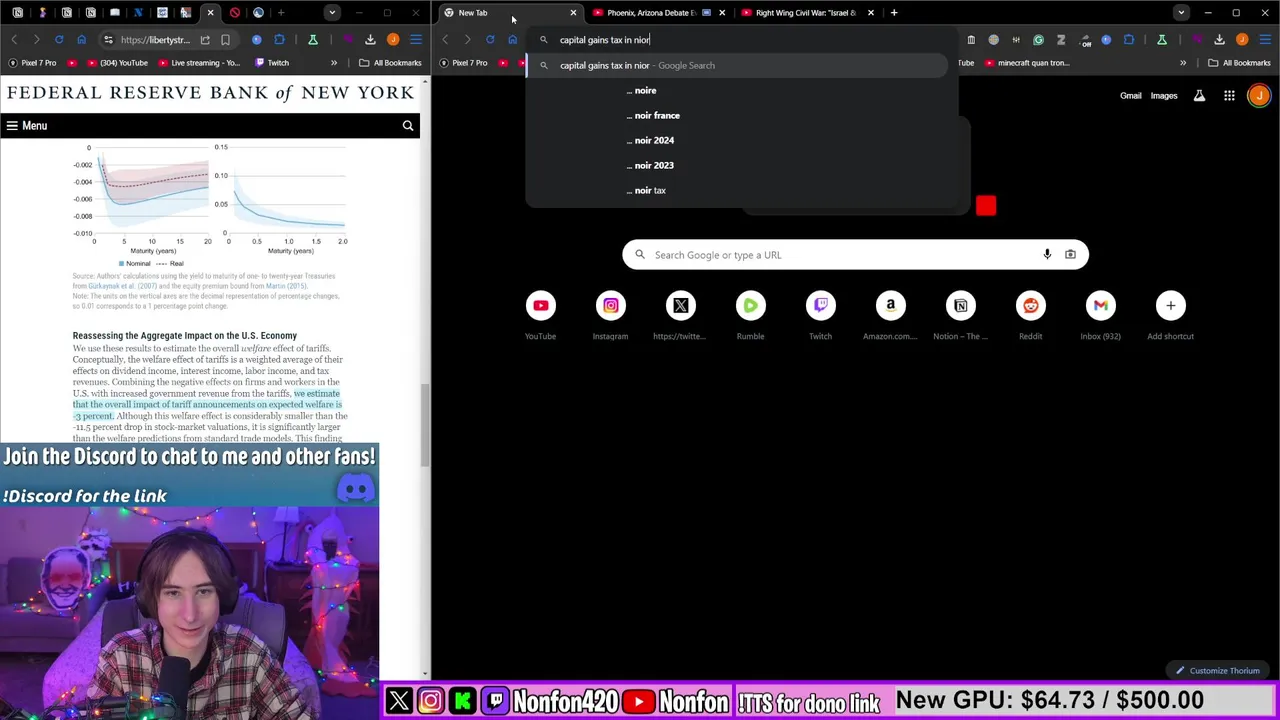
Task: Open the New York Fed Menu
Action: [26, 126]
